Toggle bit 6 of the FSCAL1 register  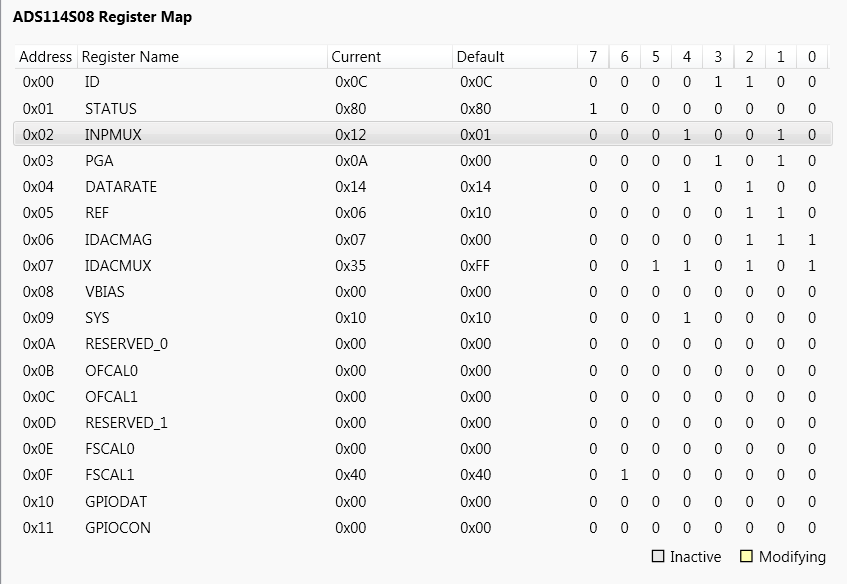coord(624,475)
